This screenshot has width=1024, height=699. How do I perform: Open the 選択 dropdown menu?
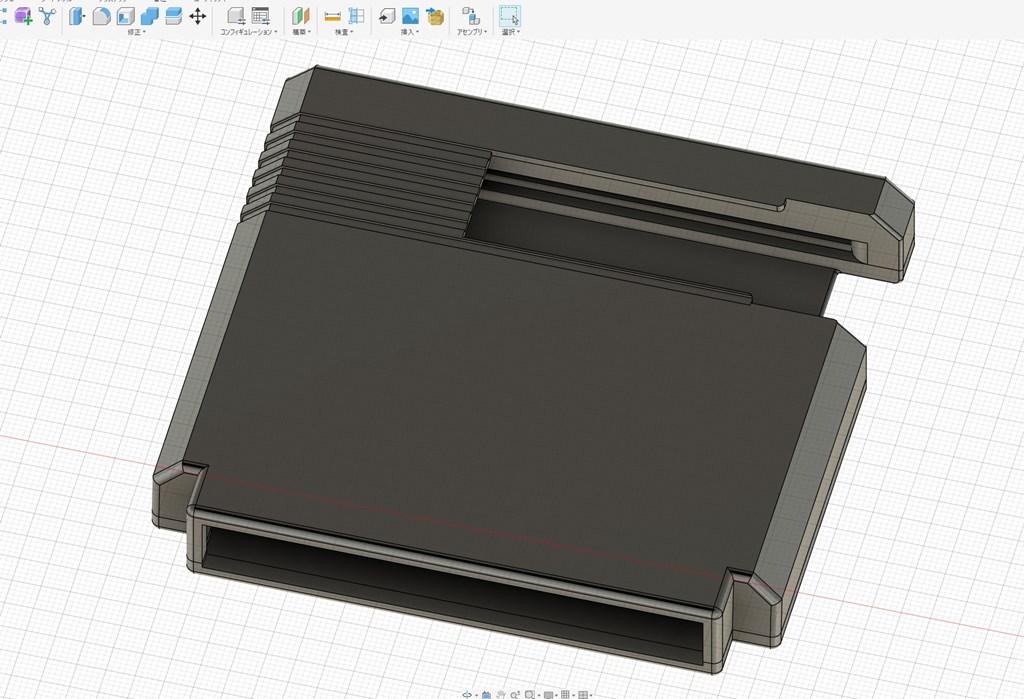[511, 32]
